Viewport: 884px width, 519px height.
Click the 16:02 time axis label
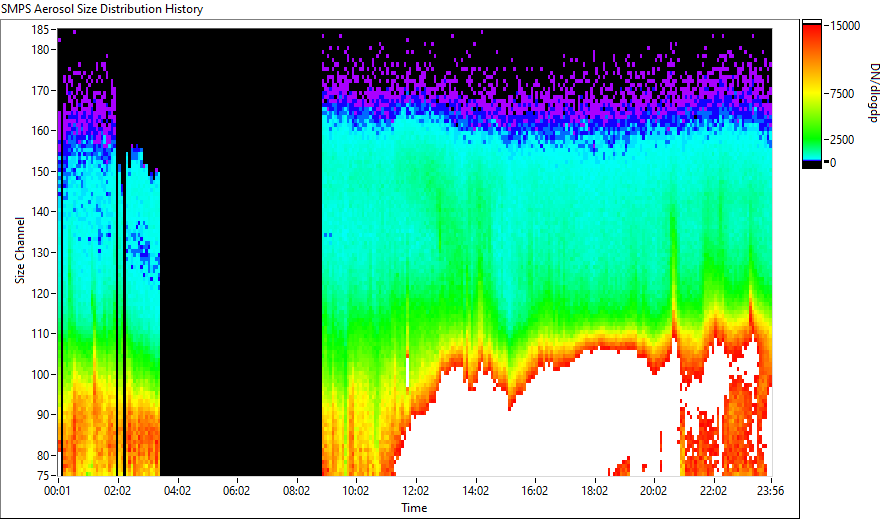[x=534, y=491]
